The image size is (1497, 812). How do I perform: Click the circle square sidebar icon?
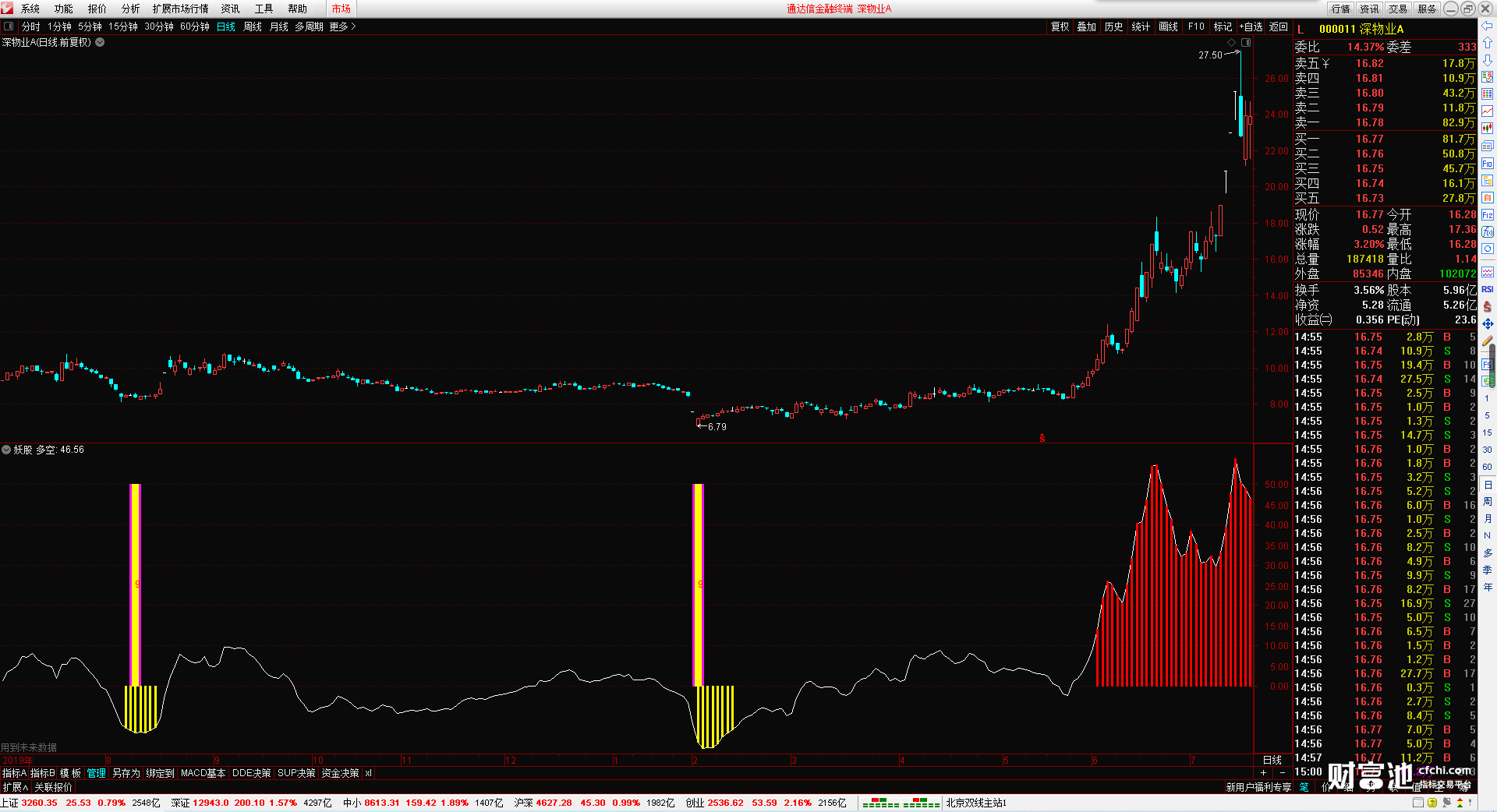[x=1488, y=249]
